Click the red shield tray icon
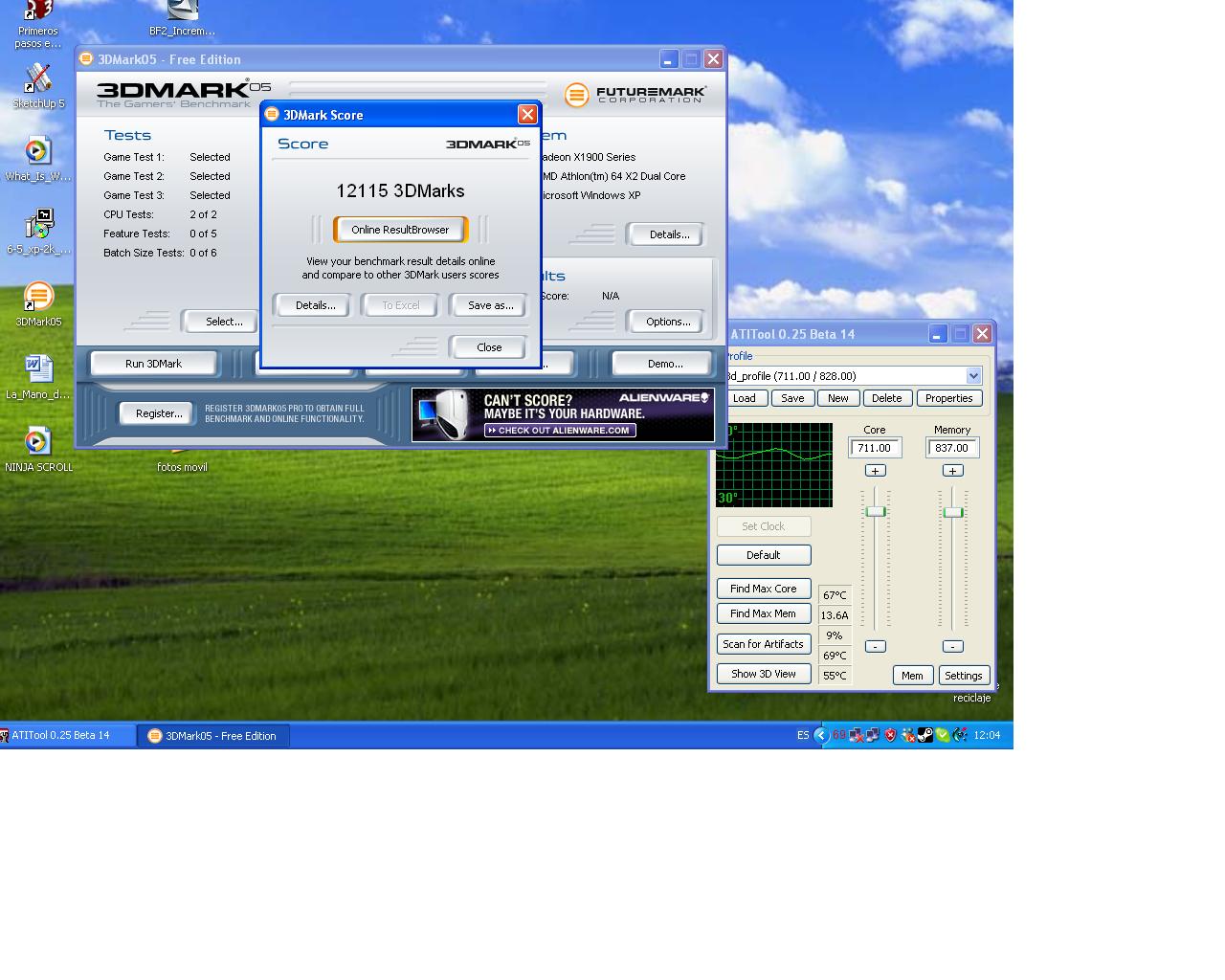This screenshot has width=1225, height=980. point(890,735)
